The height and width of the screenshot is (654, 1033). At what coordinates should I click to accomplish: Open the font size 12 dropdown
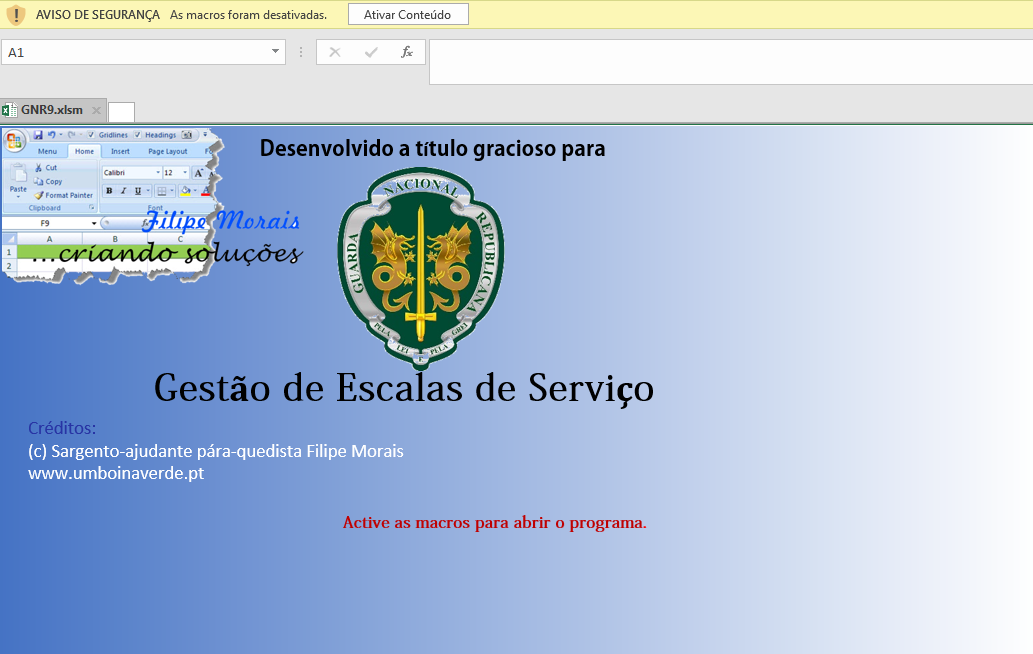coord(183,173)
